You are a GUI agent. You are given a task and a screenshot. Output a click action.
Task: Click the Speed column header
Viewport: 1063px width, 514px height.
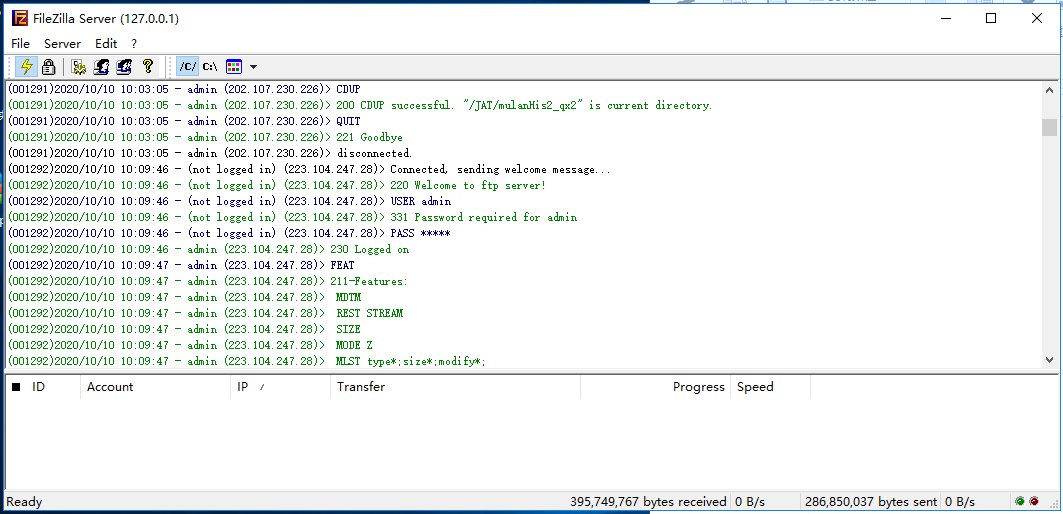point(770,387)
